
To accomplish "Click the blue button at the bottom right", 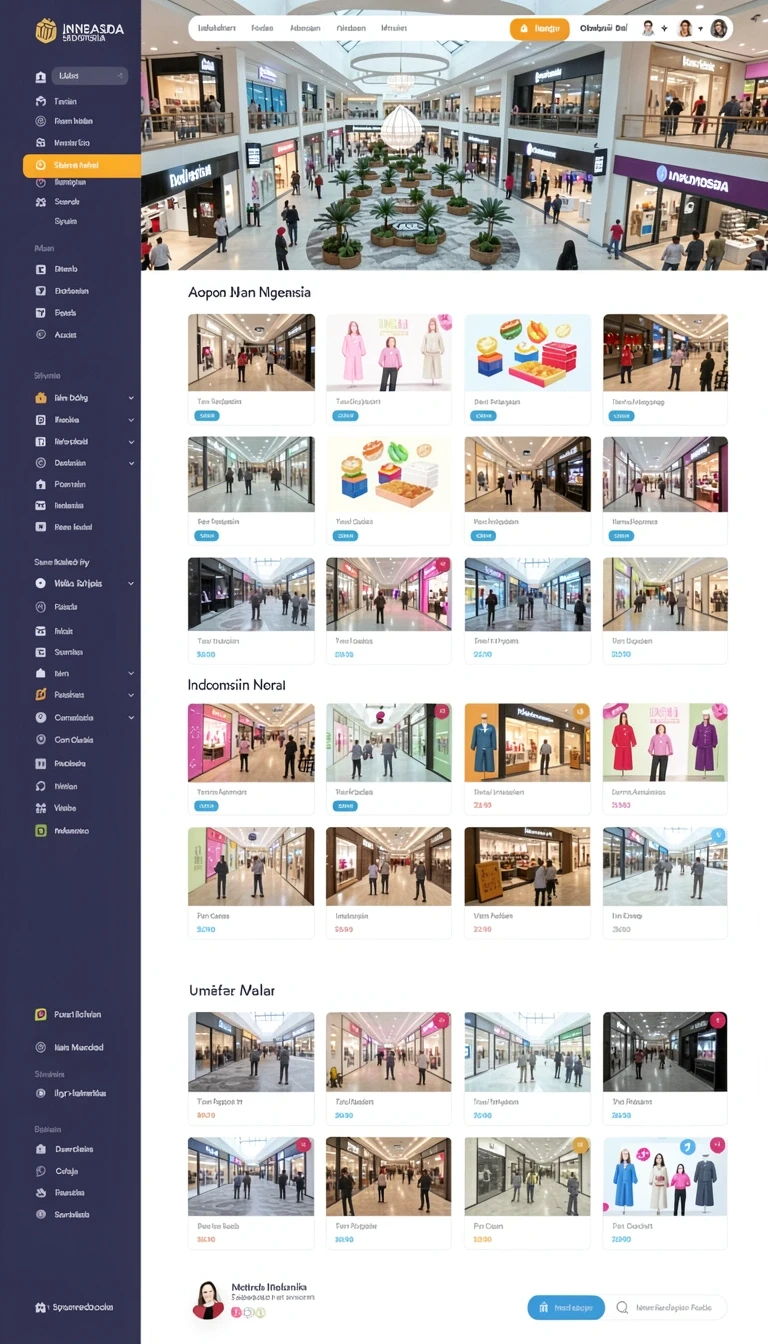I will [566, 1307].
